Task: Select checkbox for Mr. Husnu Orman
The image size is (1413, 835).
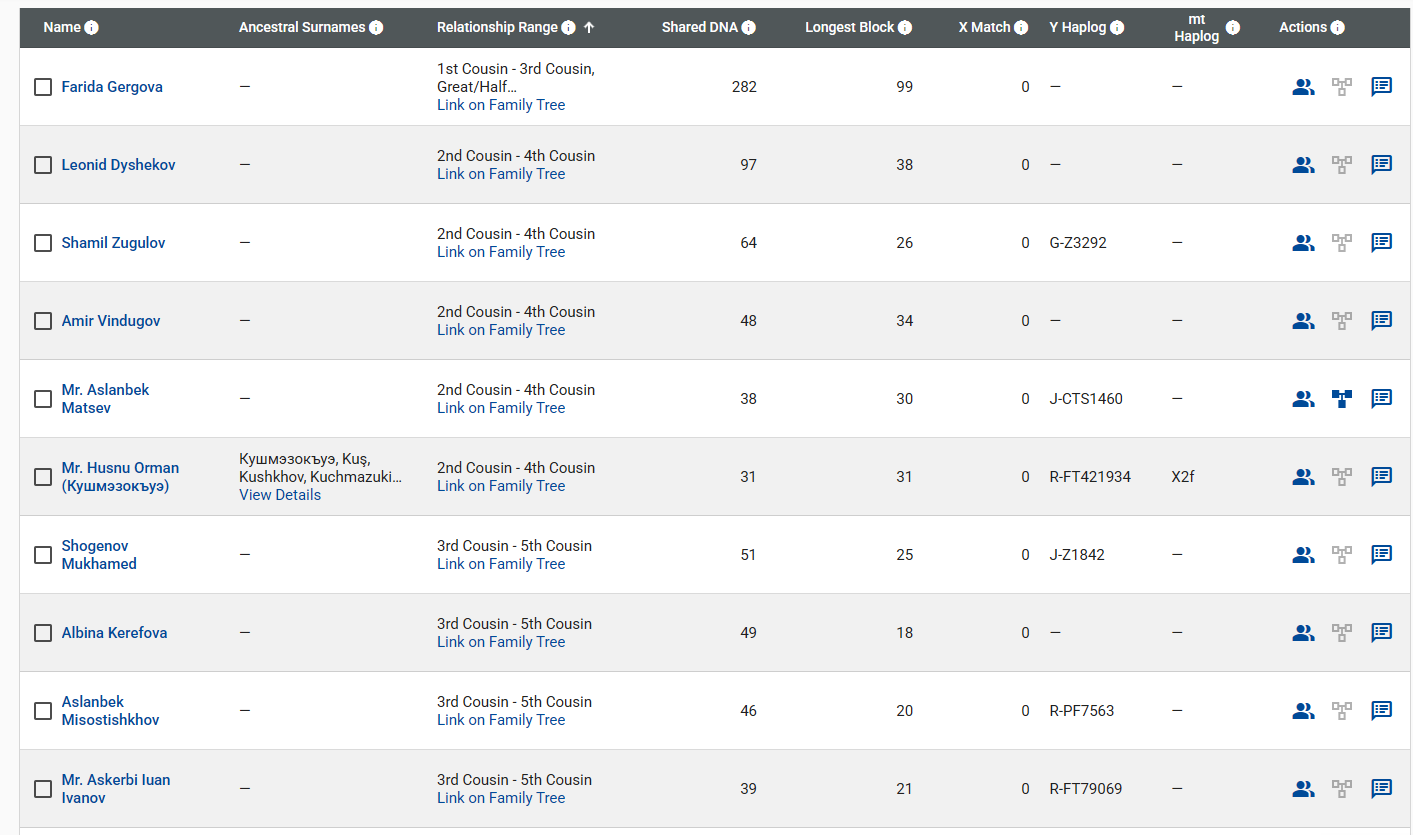Action: click(x=43, y=477)
